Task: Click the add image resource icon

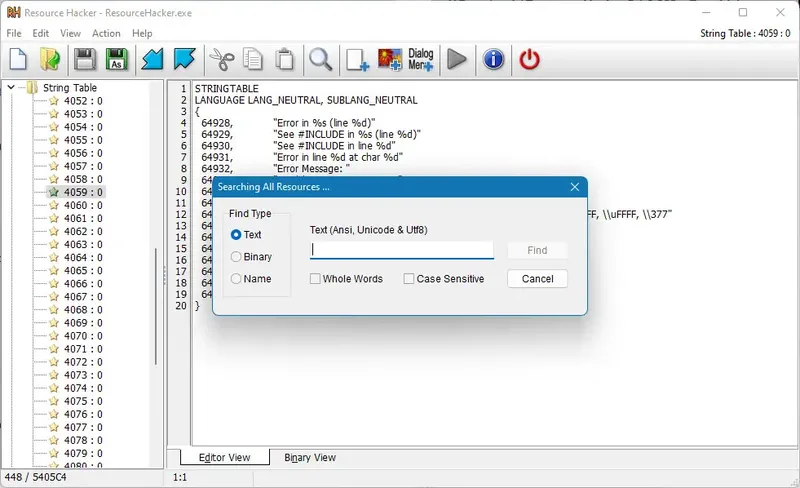Action: click(x=390, y=59)
